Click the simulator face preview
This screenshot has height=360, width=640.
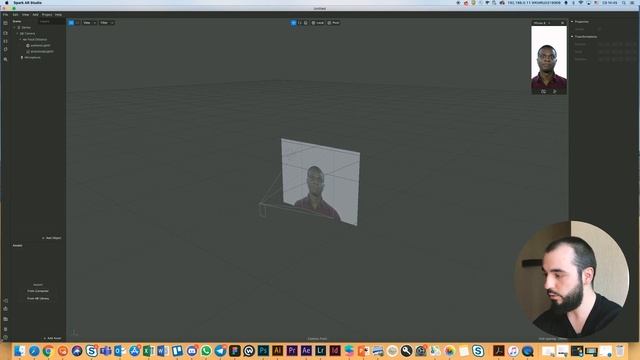[549, 58]
